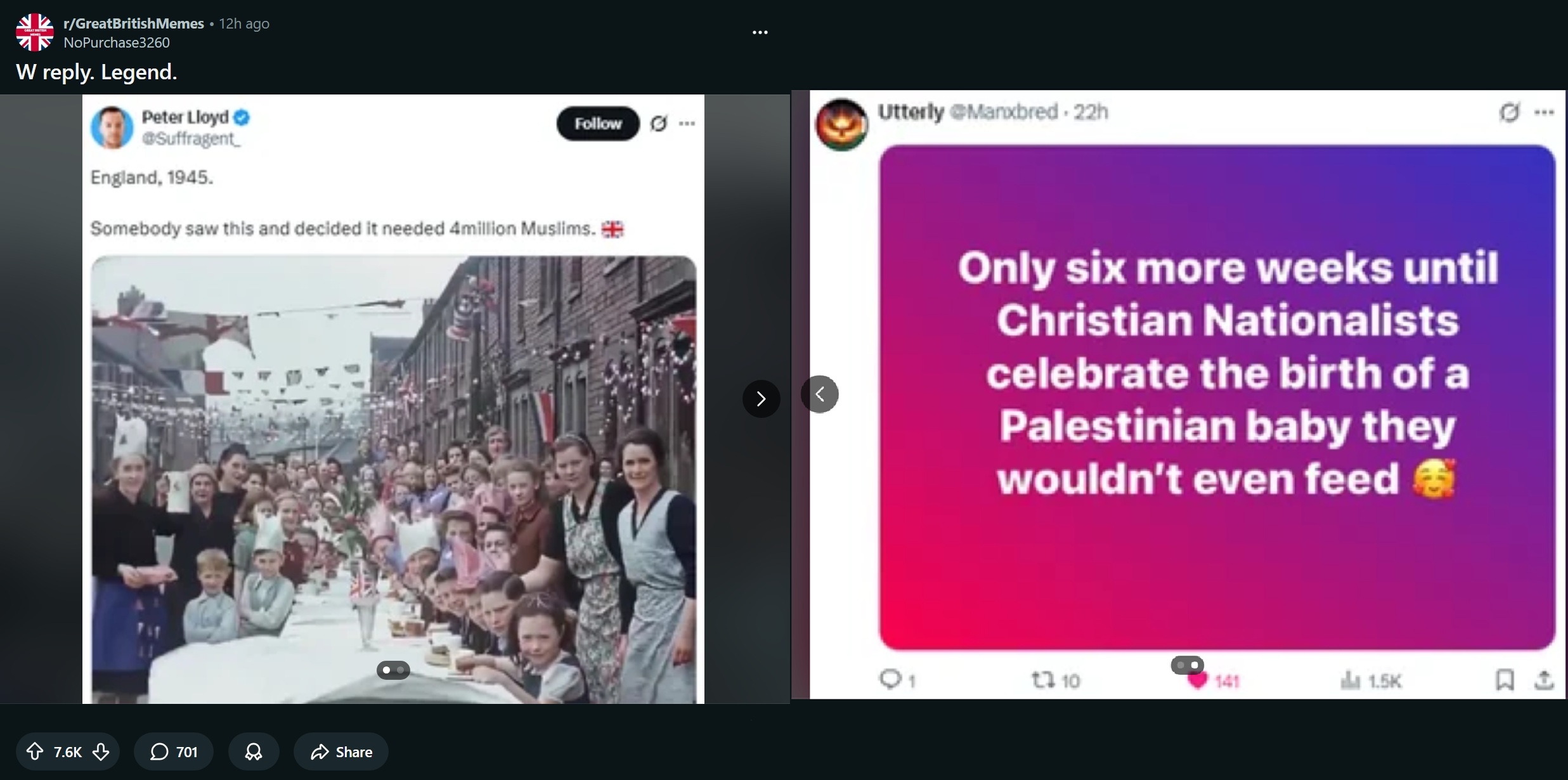Downvote the Reddit post
The image size is (1568, 780).
[101, 751]
